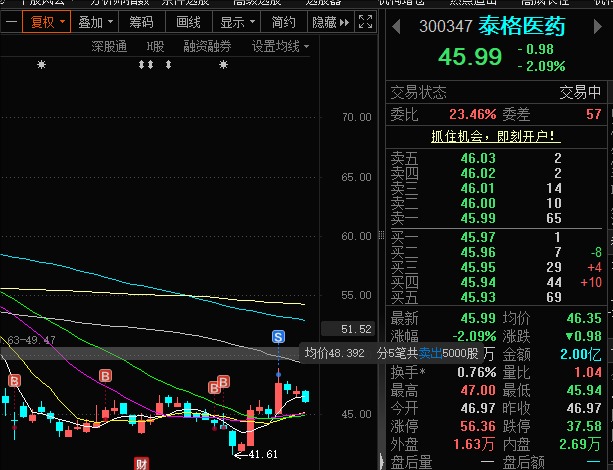Toggle fullscreen chart icon
The image size is (613, 470).
(x=366, y=22)
